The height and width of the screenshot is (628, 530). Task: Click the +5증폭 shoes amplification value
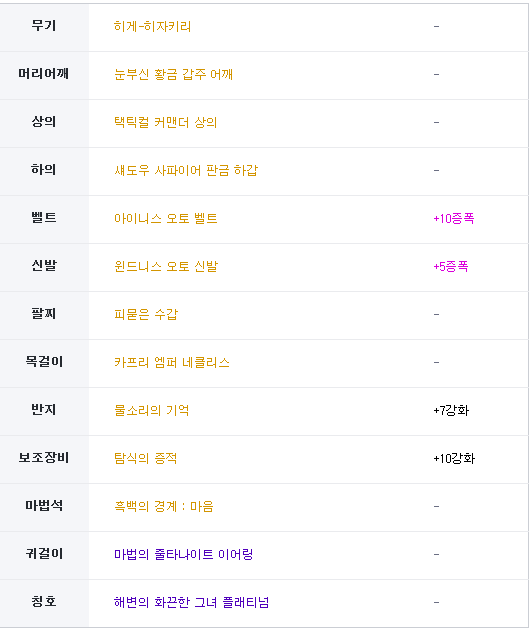pos(451,267)
